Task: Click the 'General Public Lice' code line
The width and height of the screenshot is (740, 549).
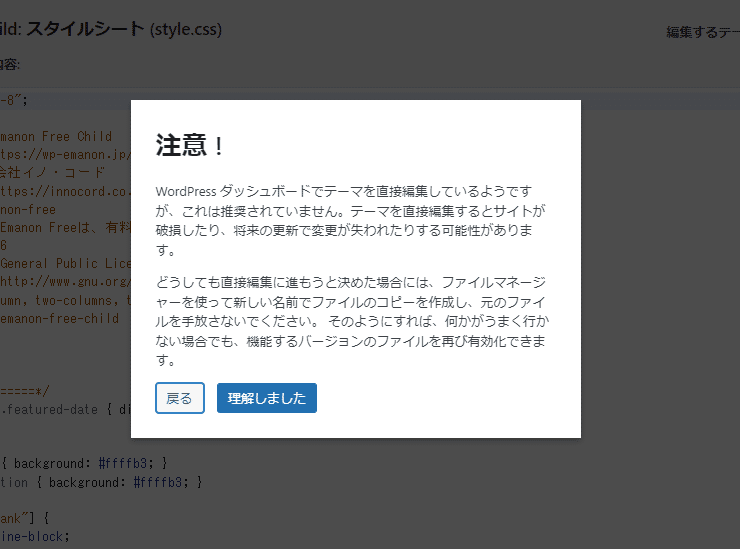Action: coord(66,263)
